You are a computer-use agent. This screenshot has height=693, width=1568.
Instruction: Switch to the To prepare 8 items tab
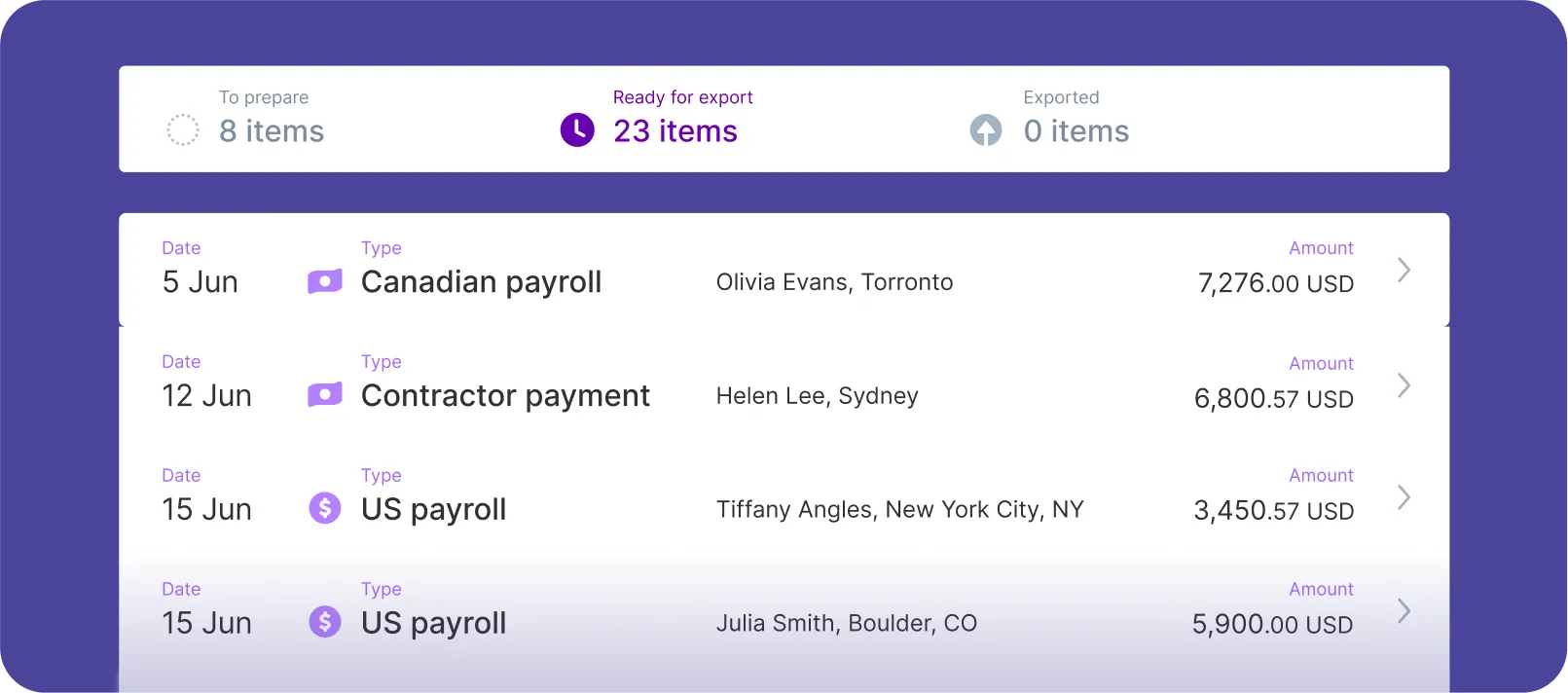pyautogui.click(x=246, y=119)
